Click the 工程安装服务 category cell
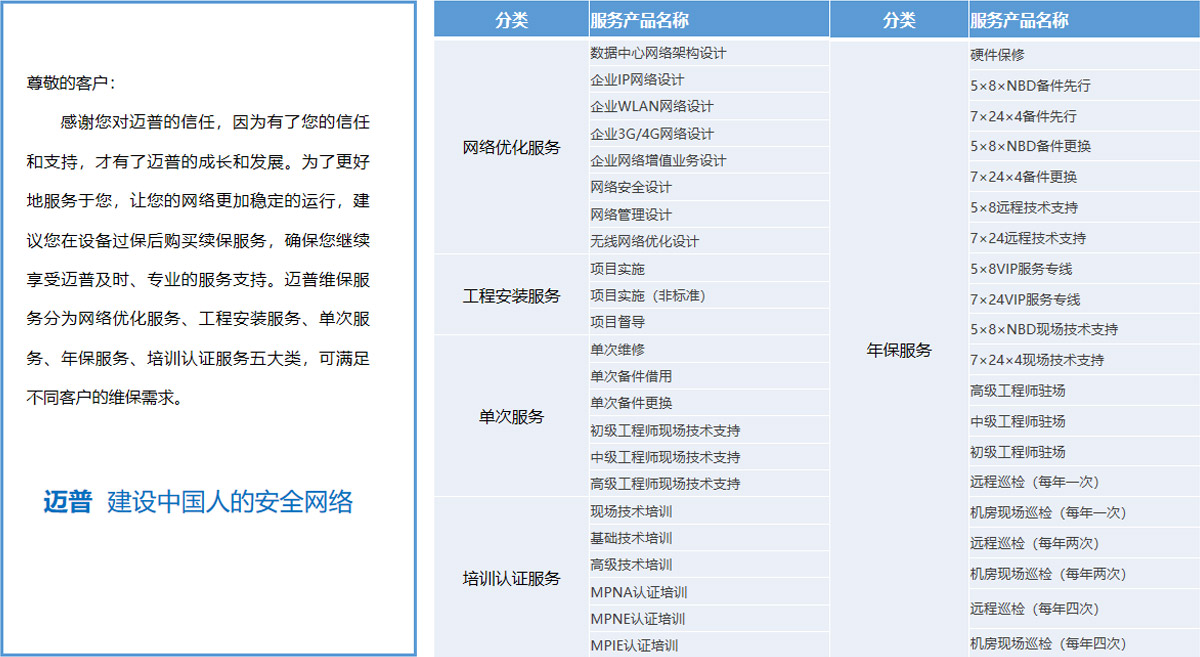This screenshot has height=657, width=1200. 511,296
